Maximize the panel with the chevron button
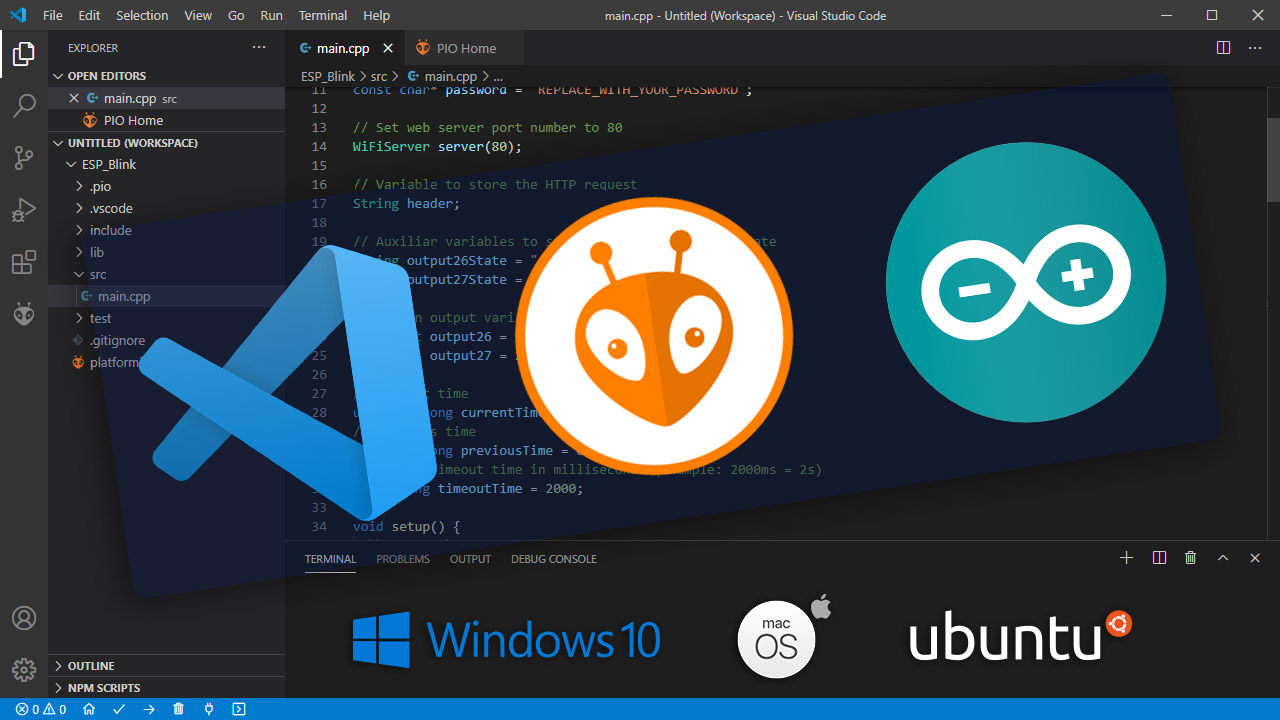This screenshot has height=720, width=1280. coord(1222,558)
